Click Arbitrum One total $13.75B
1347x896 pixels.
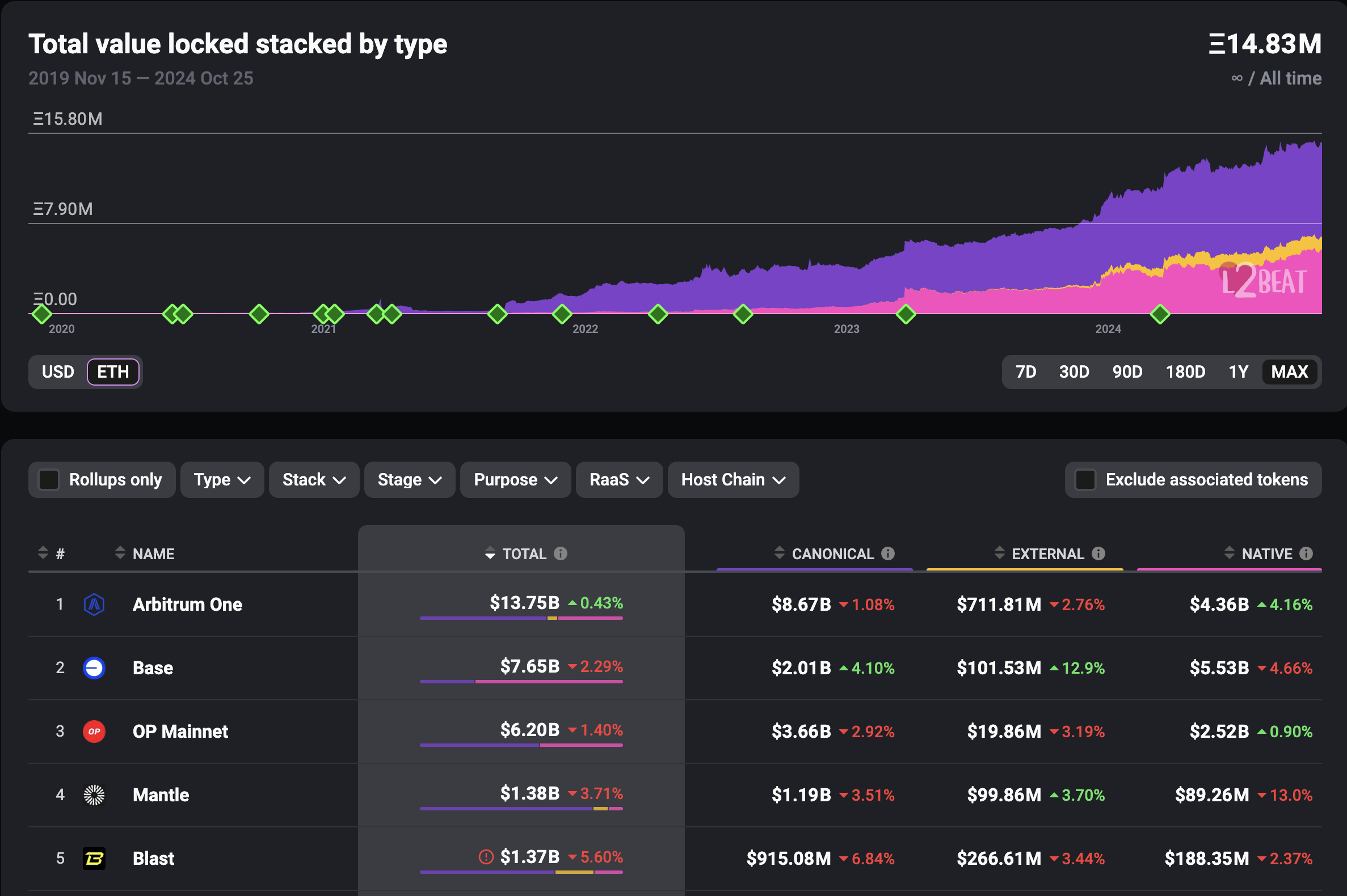click(524, 602)
